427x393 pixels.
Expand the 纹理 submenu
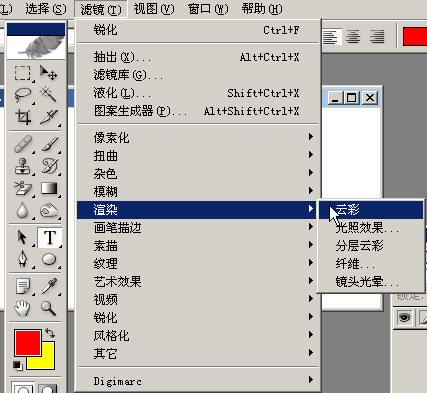197,263
